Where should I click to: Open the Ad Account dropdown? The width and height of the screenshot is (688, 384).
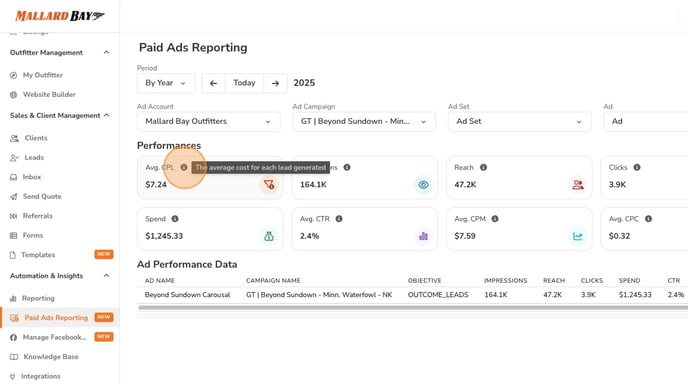pyautogui.click(x=208, y=122)
